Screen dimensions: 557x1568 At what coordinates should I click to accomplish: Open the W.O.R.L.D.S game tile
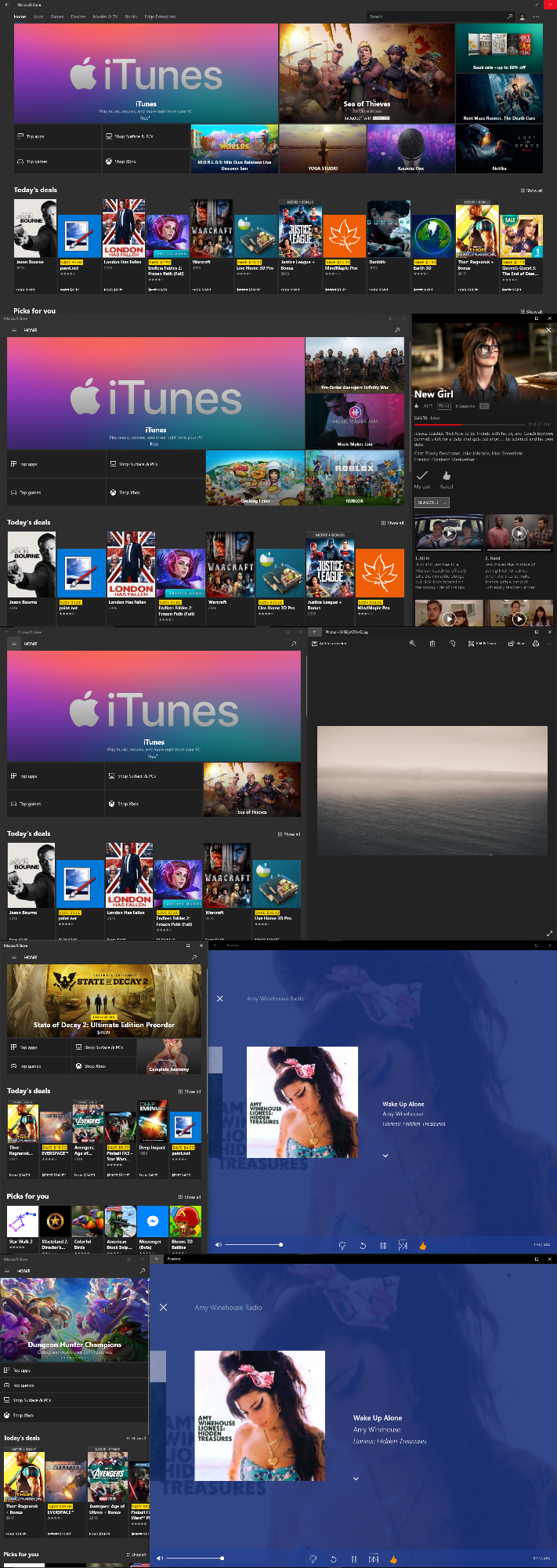click(x=234, y=149)
